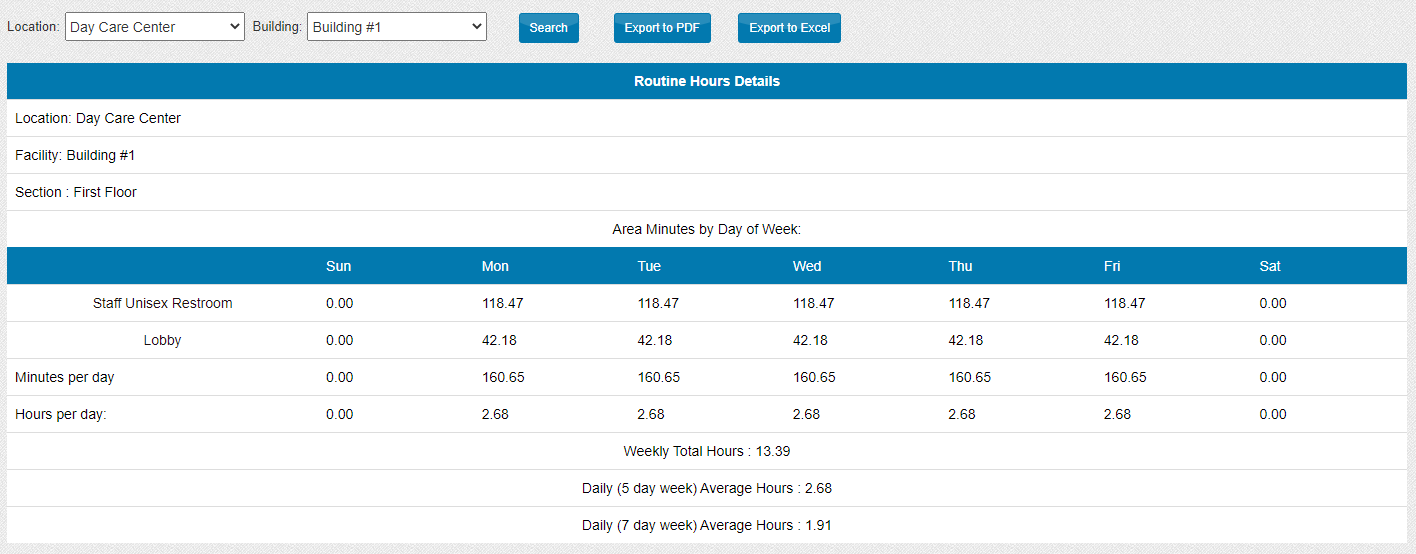1416x554 pixels.
Task: Select the Daily 5 day week average line
Action: coord(707,488)
